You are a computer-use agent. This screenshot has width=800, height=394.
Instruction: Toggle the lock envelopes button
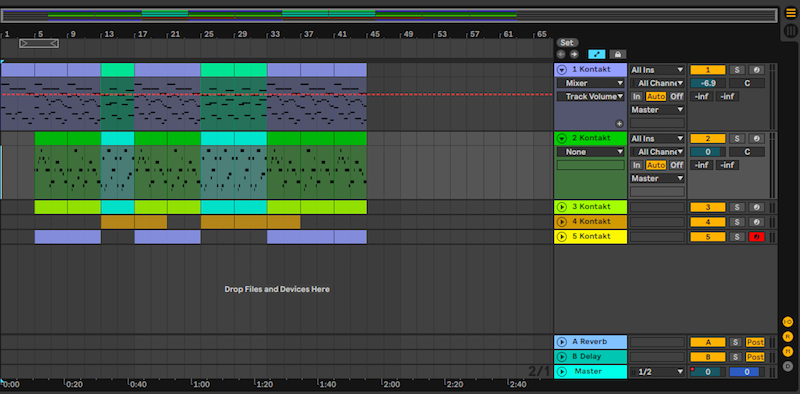(x=617, y=54)
